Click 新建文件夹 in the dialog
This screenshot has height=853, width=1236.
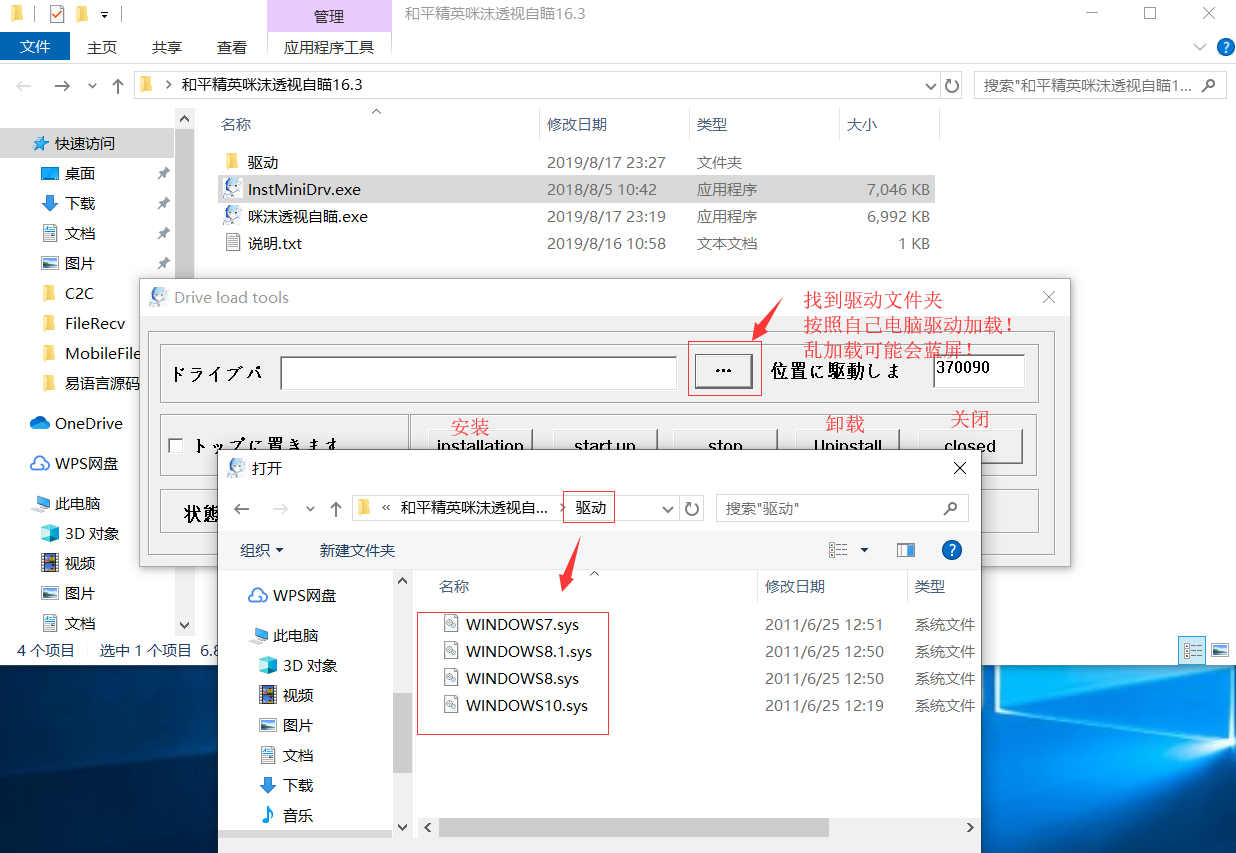click(357, 550)
